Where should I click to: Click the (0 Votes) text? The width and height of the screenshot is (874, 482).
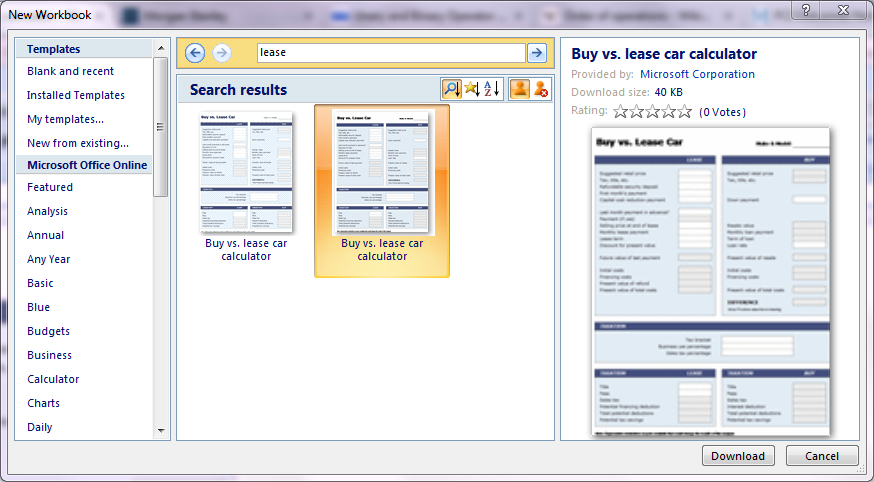coord(722,112)
